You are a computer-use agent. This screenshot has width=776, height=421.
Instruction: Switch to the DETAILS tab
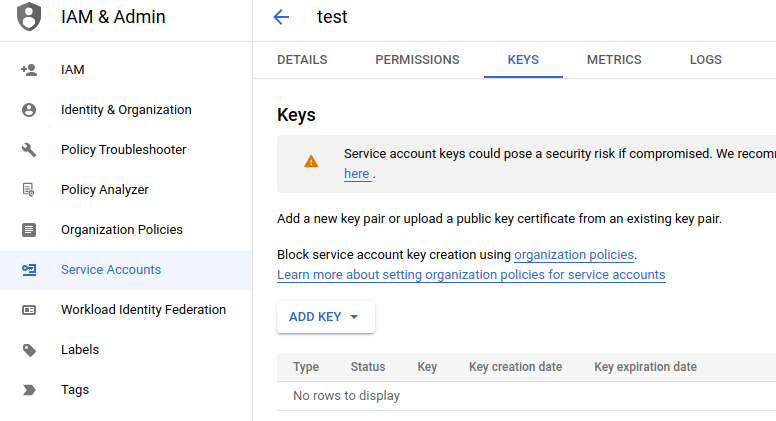[x=302, y=60]
